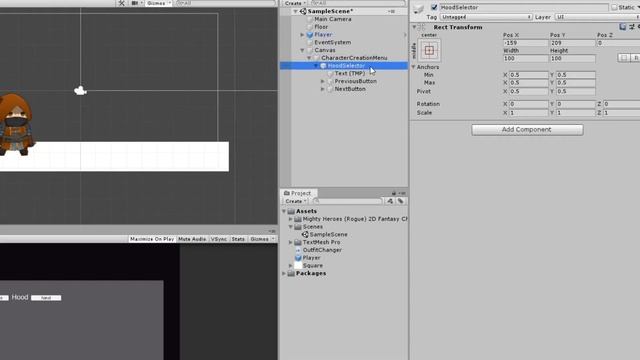Click the Square sprite thumbnail in Assets

coord(298,265)
